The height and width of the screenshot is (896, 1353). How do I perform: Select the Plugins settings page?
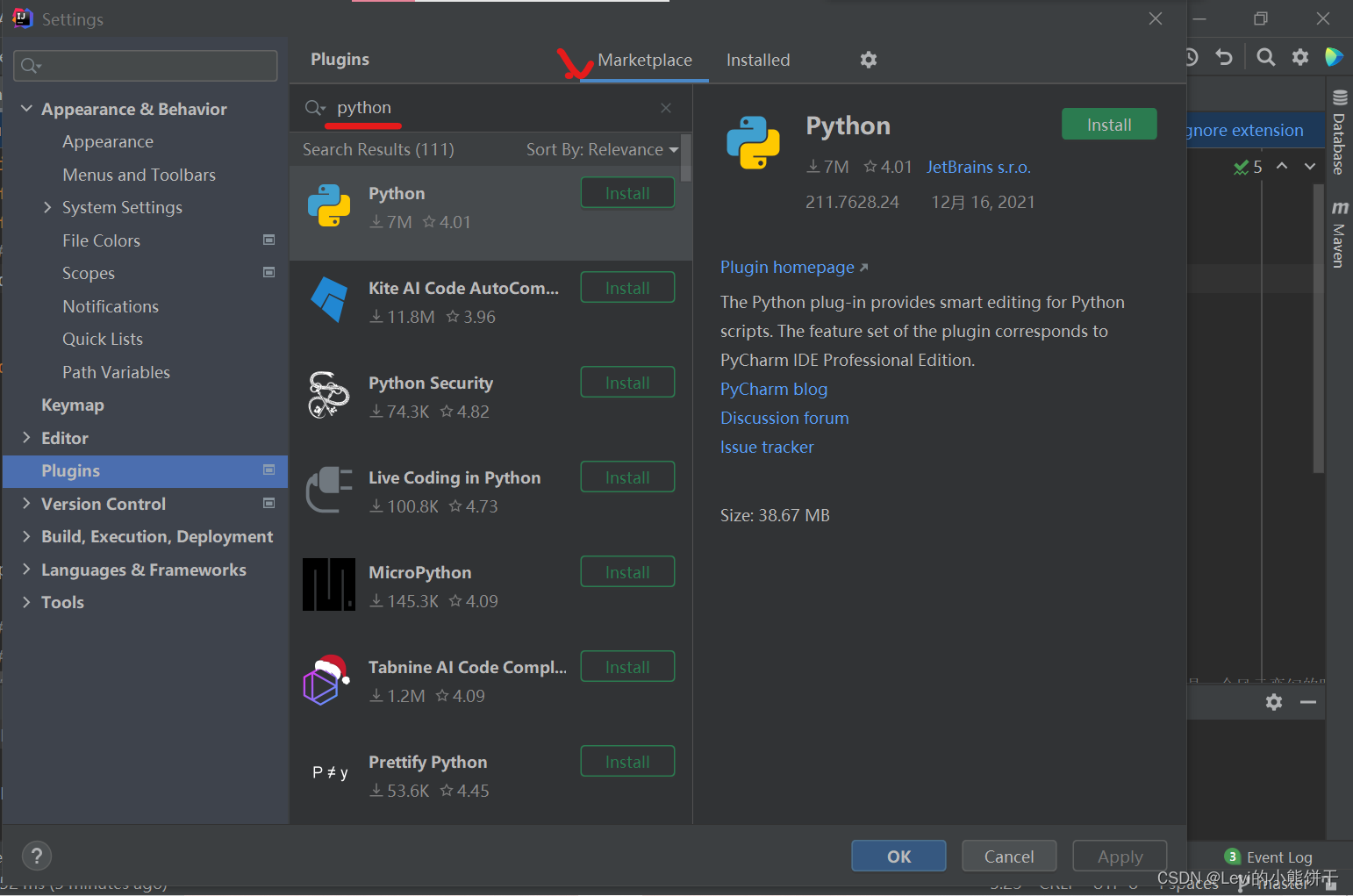145,470
